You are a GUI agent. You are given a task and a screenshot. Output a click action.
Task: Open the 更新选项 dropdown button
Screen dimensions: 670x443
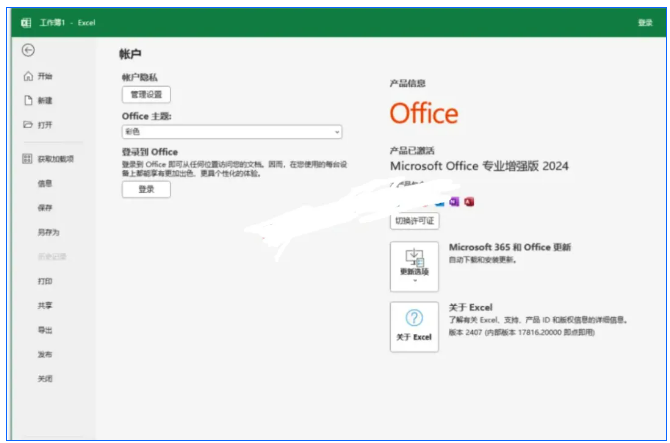414,267
